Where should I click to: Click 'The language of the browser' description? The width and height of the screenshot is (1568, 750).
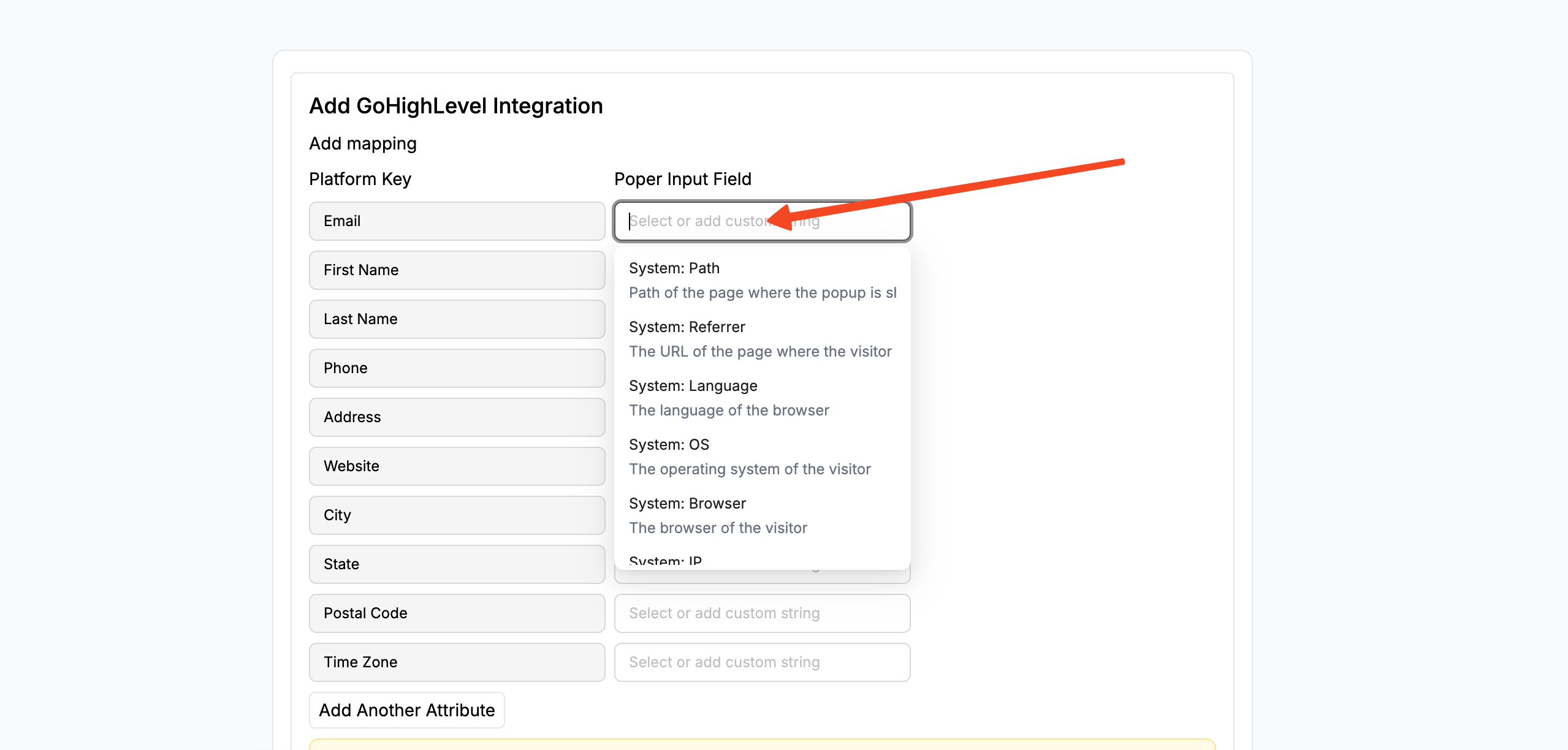pos(729,410)
